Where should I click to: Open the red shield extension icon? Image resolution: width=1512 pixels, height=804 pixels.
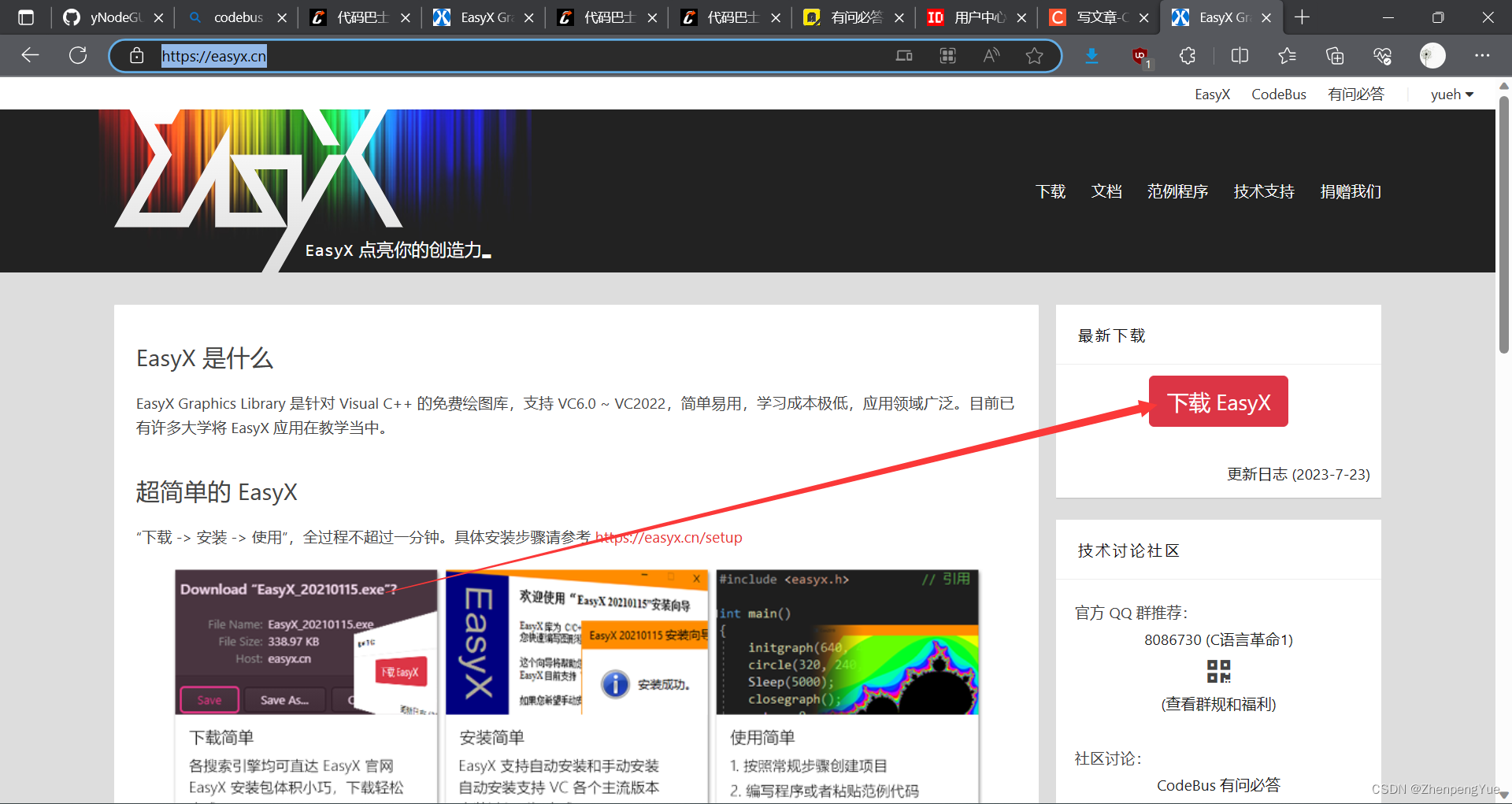click(x=1140, y=56)
